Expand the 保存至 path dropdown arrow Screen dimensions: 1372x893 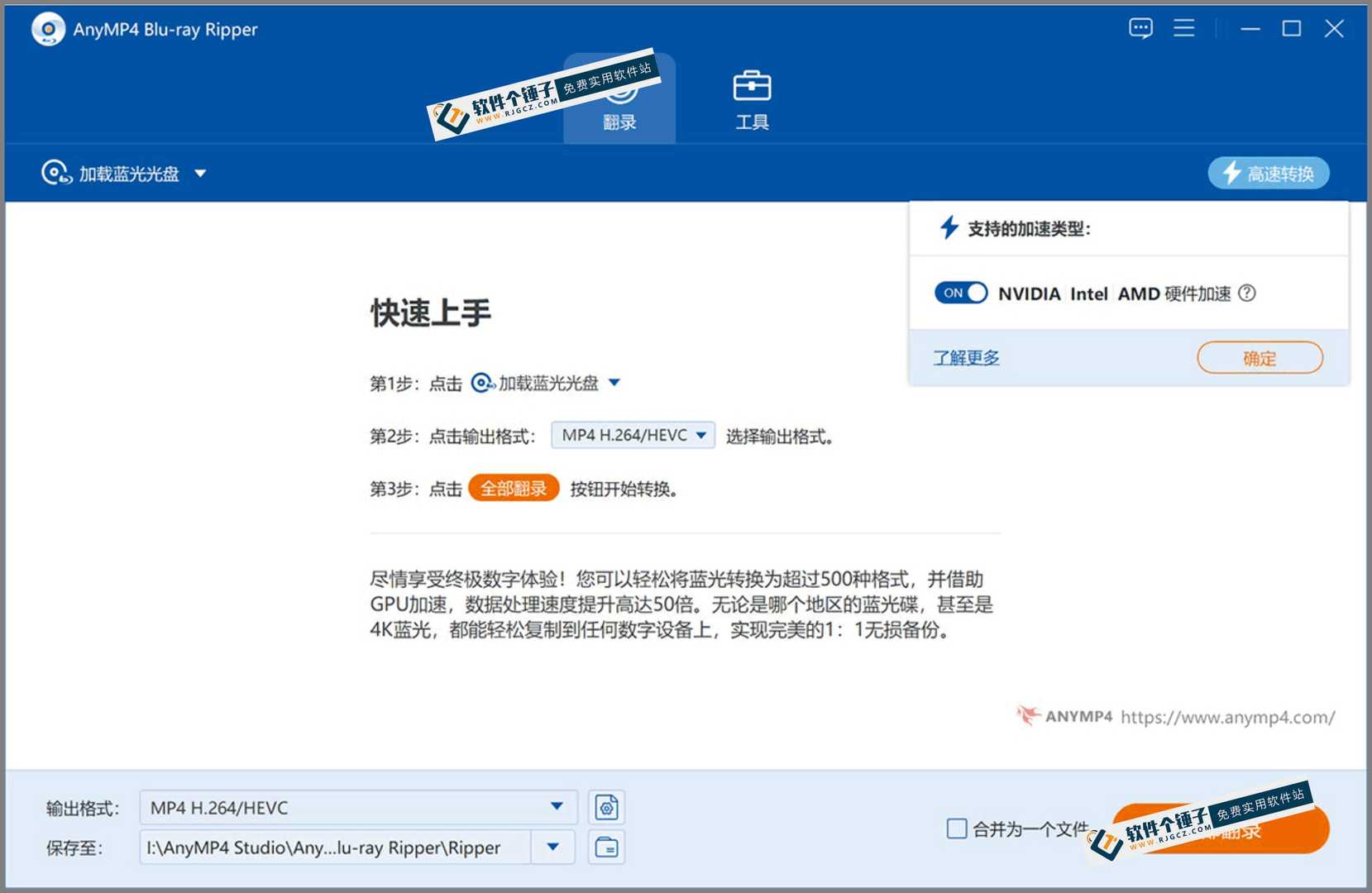coord(553,848)
